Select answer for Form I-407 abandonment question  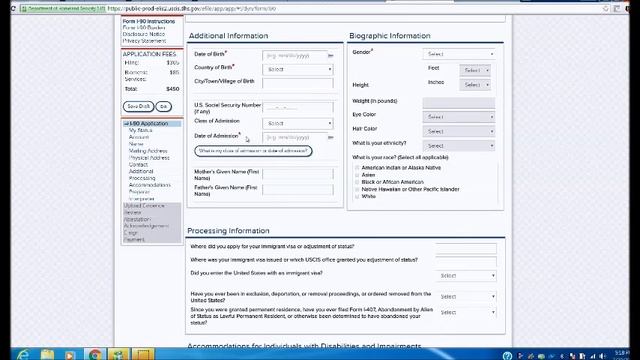tap(467, 312)
